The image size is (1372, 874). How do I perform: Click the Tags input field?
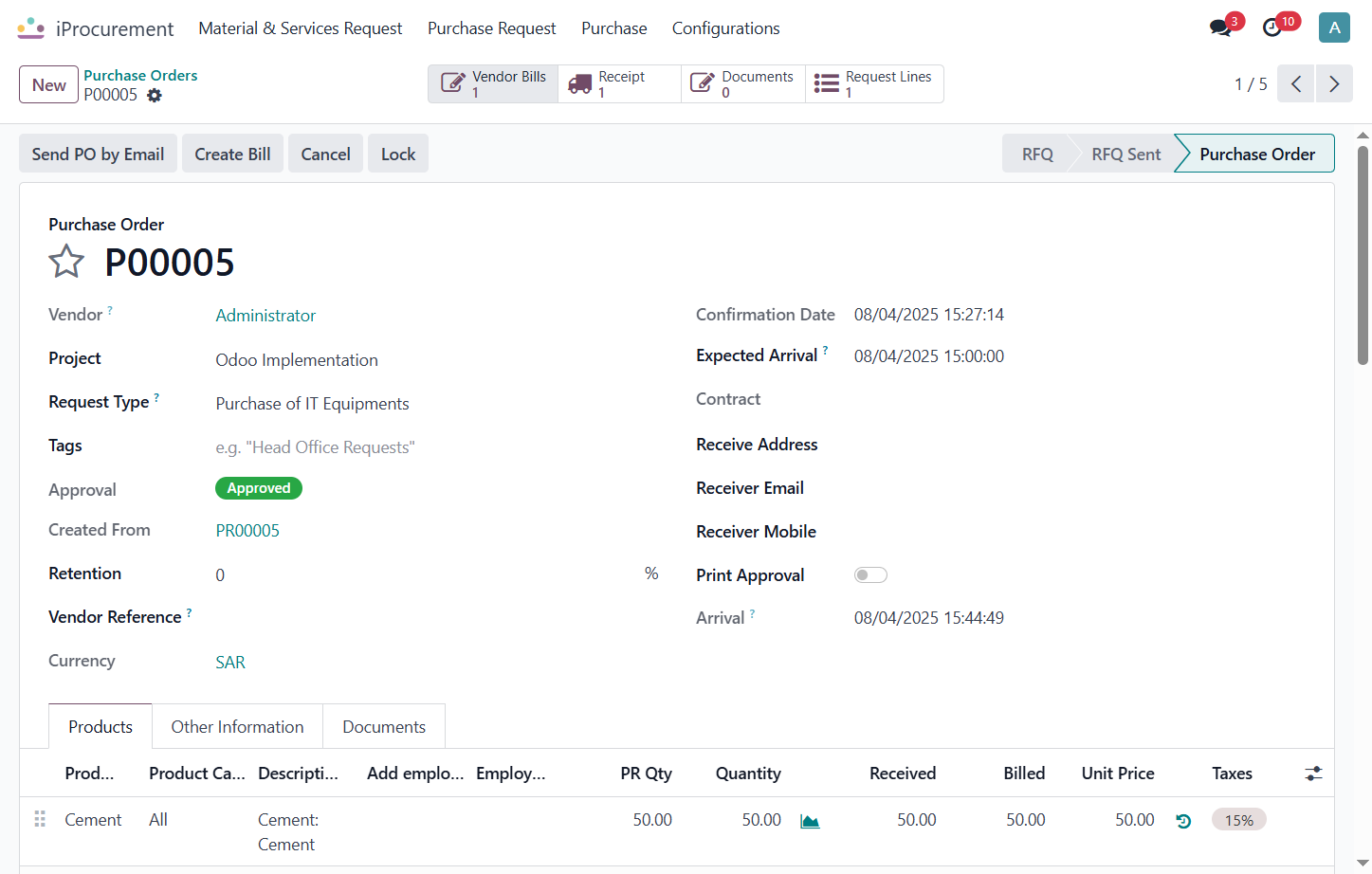point(436,447)
